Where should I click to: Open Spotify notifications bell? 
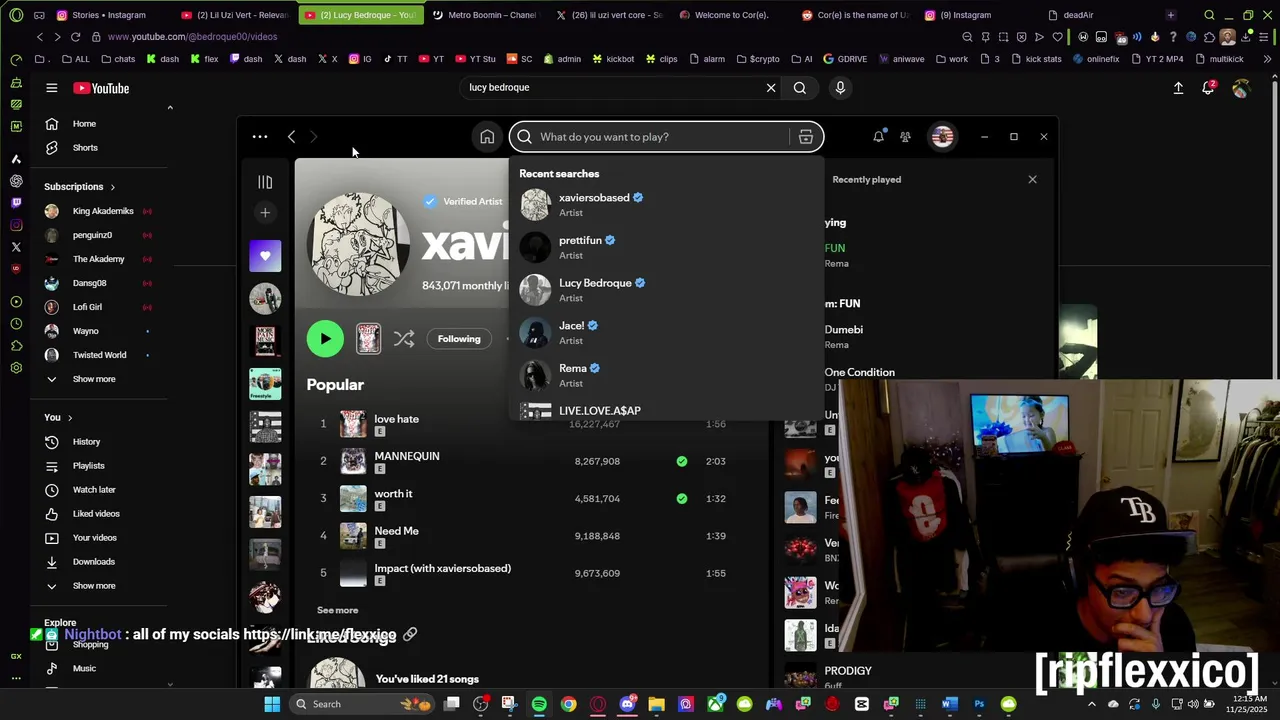(x=878, y=137)
